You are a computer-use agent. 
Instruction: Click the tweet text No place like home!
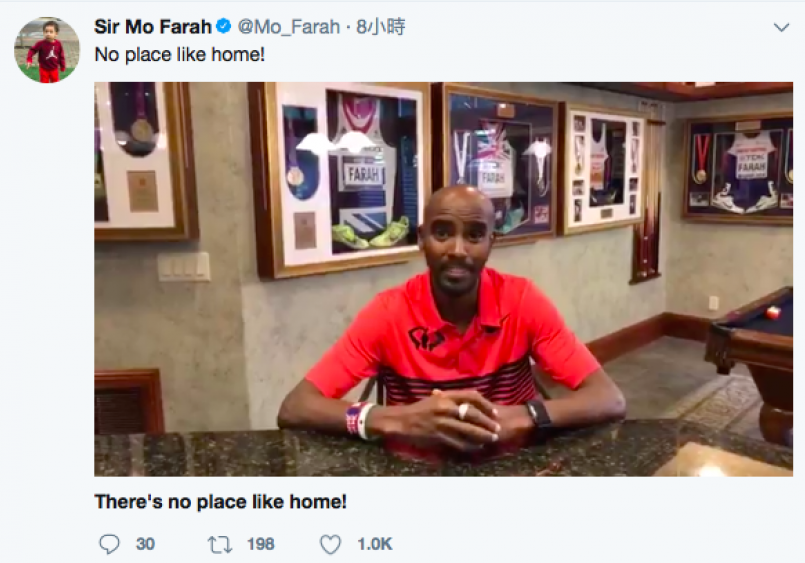pyautogui.click(x=180, y=54)
